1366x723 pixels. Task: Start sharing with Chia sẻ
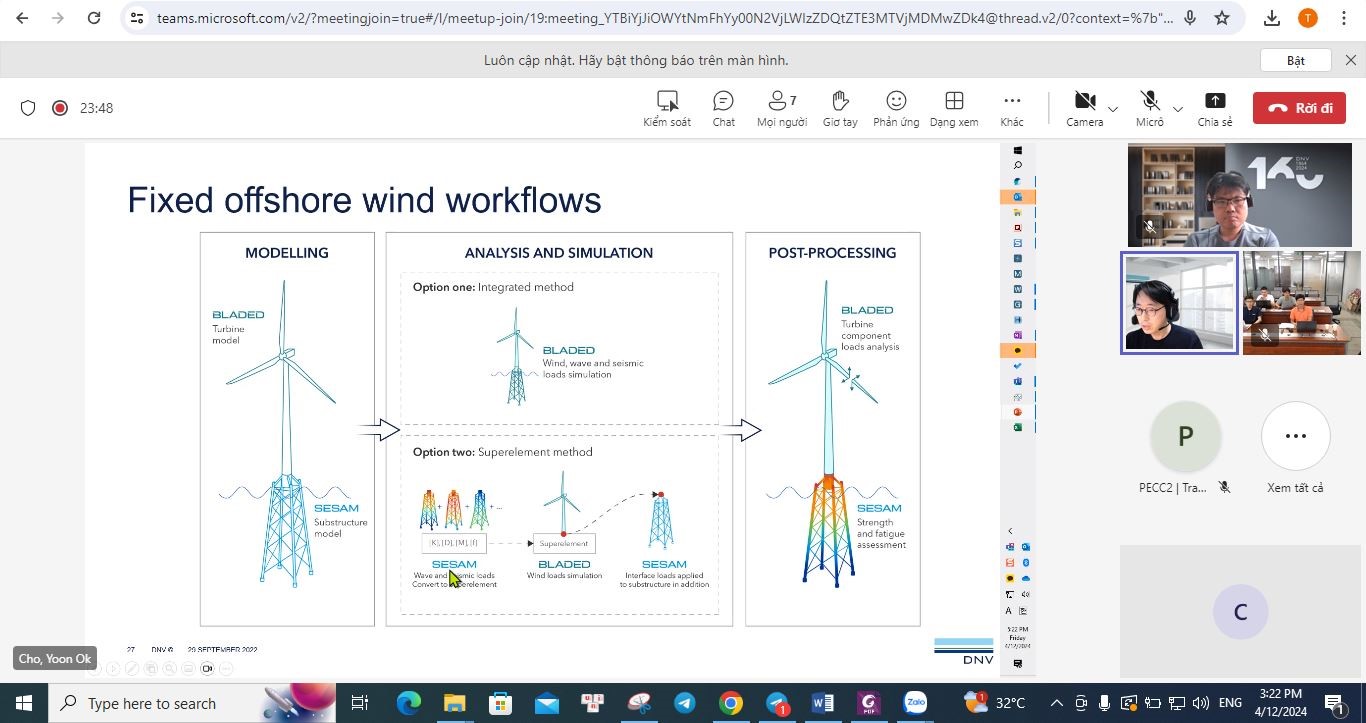[x=1215, y=109]
